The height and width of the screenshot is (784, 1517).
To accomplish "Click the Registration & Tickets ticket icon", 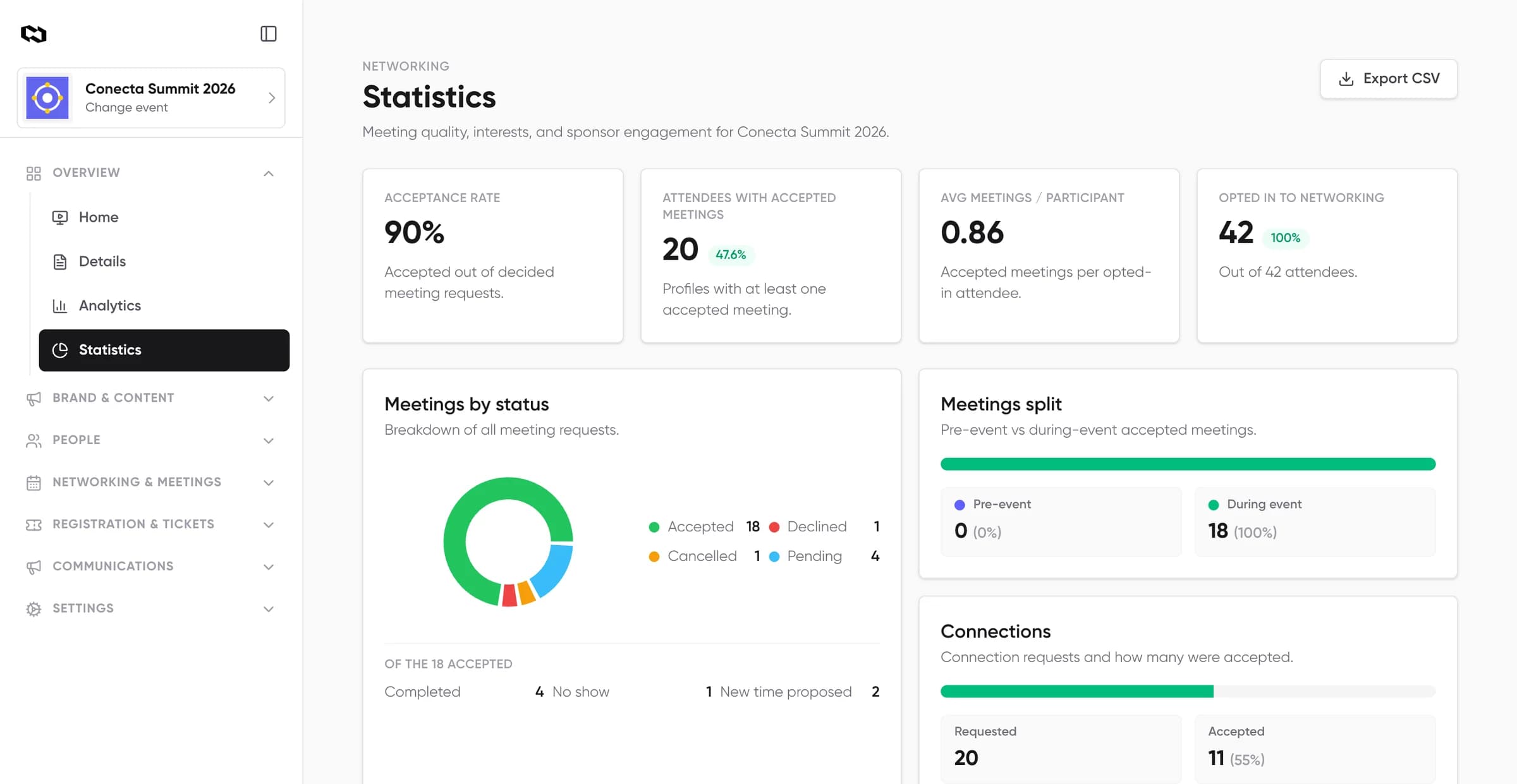I will (x=34, y=525).
